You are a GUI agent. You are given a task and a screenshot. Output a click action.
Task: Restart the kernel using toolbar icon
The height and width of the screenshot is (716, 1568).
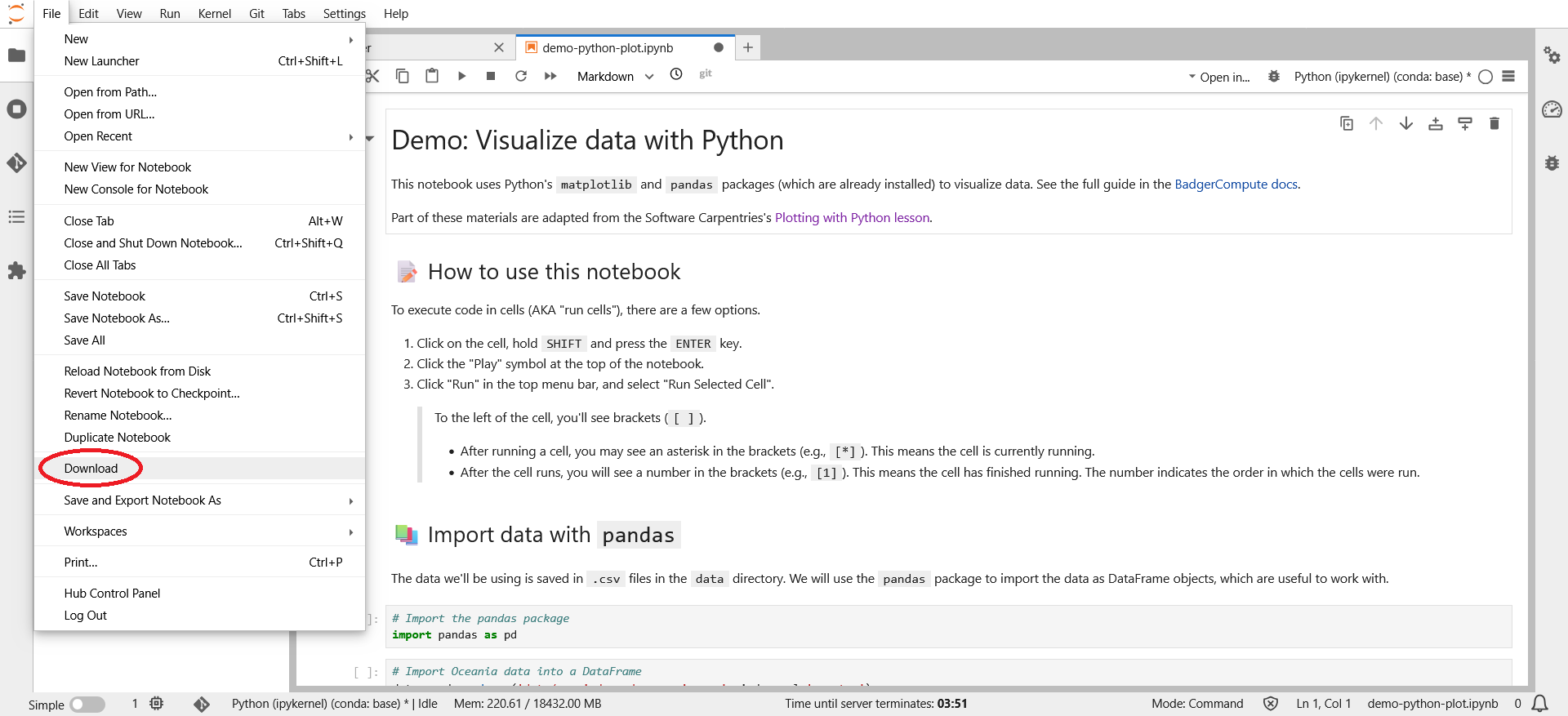click(x=521, y=76)
